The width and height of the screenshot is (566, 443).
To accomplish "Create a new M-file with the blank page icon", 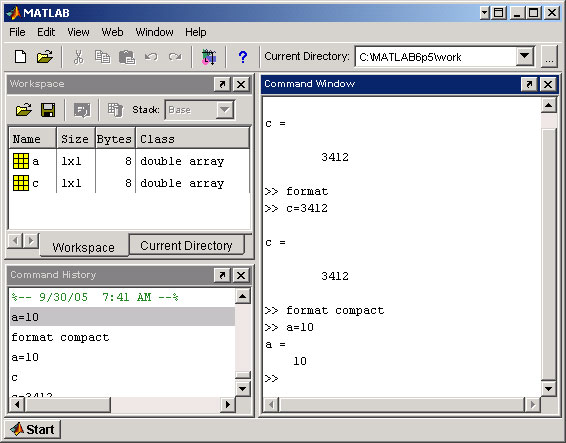I will [x=20, y=57].
